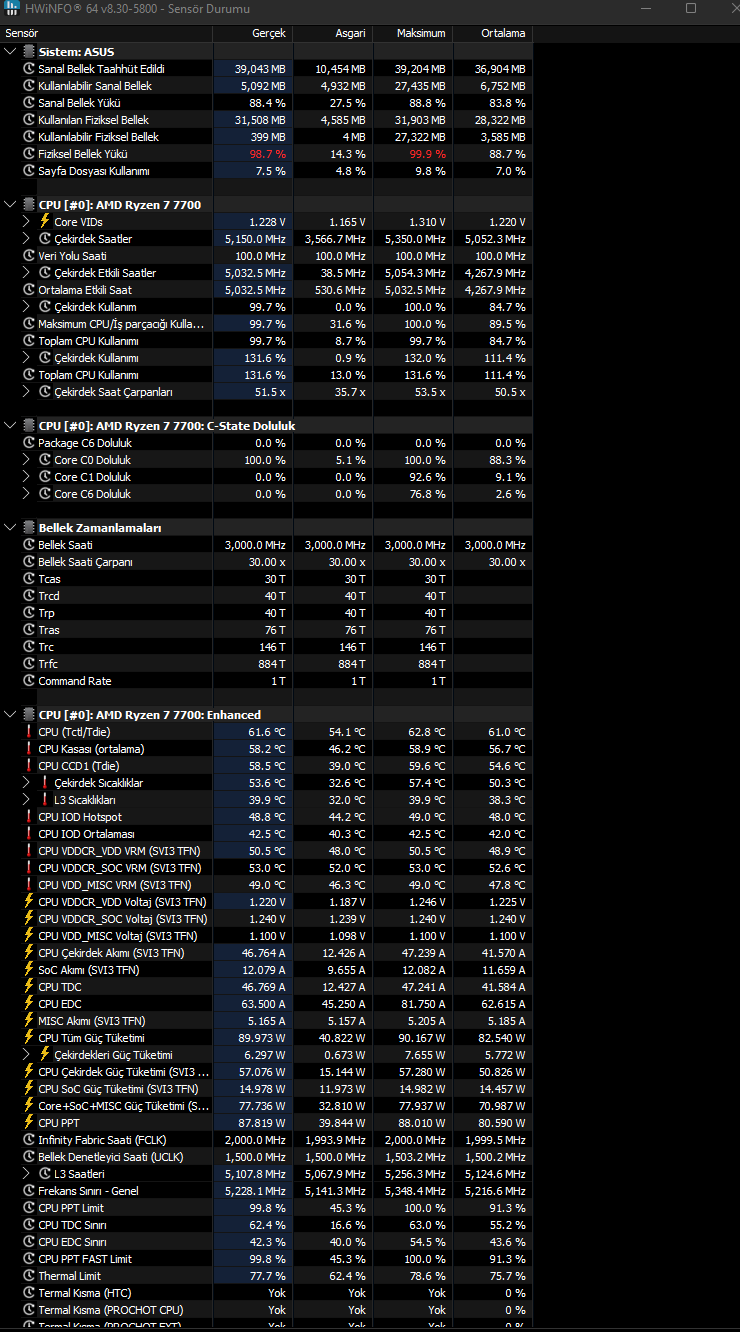Click lightning icon next to CPU PPT

point(28,1123)
